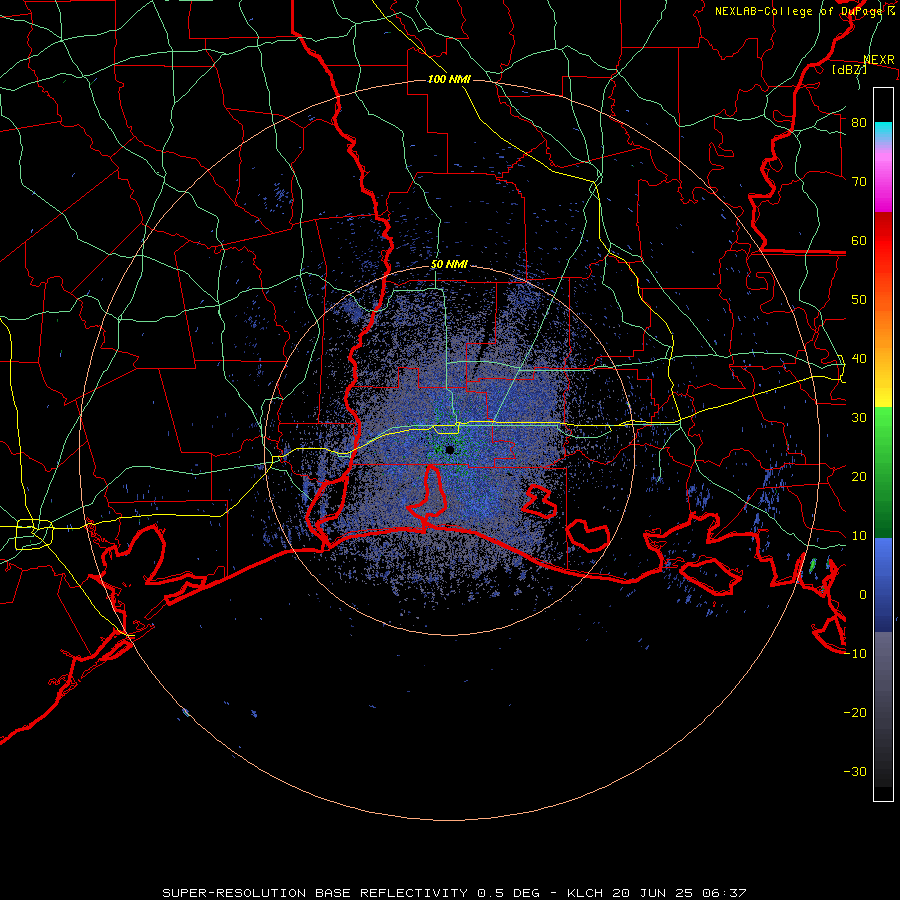
Task: Pick the cyan top segment of color bar
Action: (883, 131)
